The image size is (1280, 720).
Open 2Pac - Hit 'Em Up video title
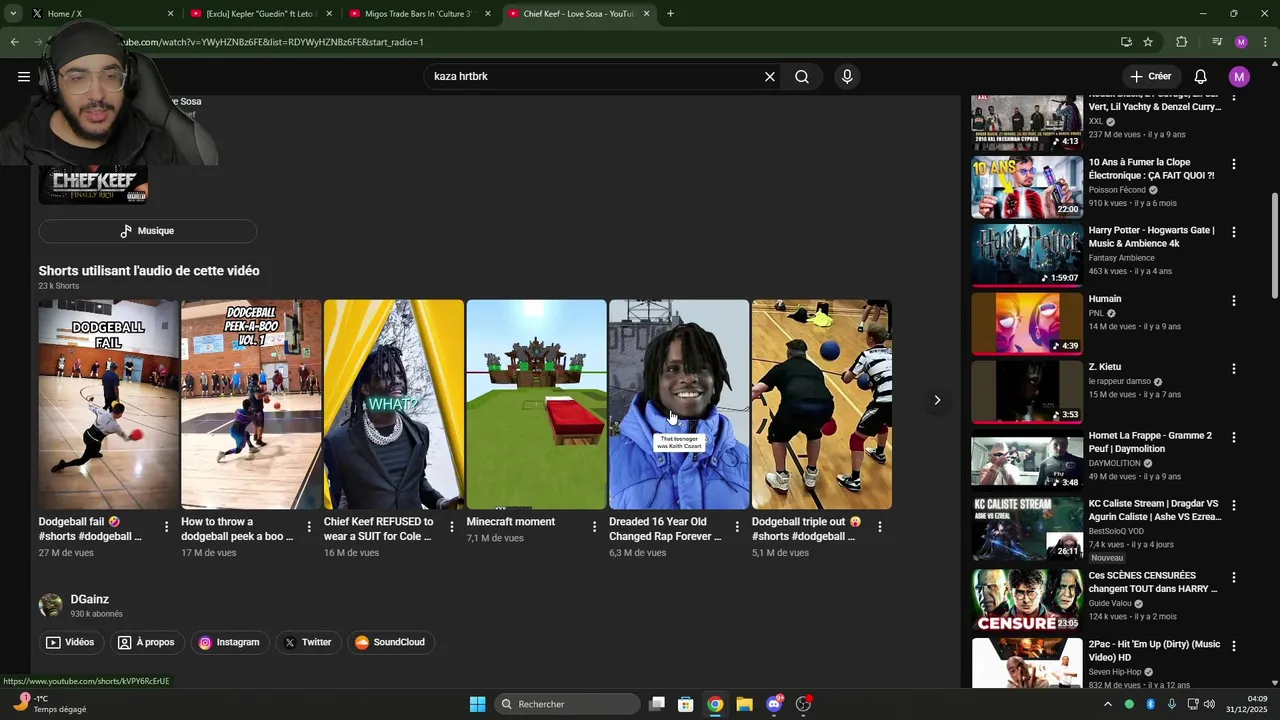pyautogui.click(x=1154, y=651)
